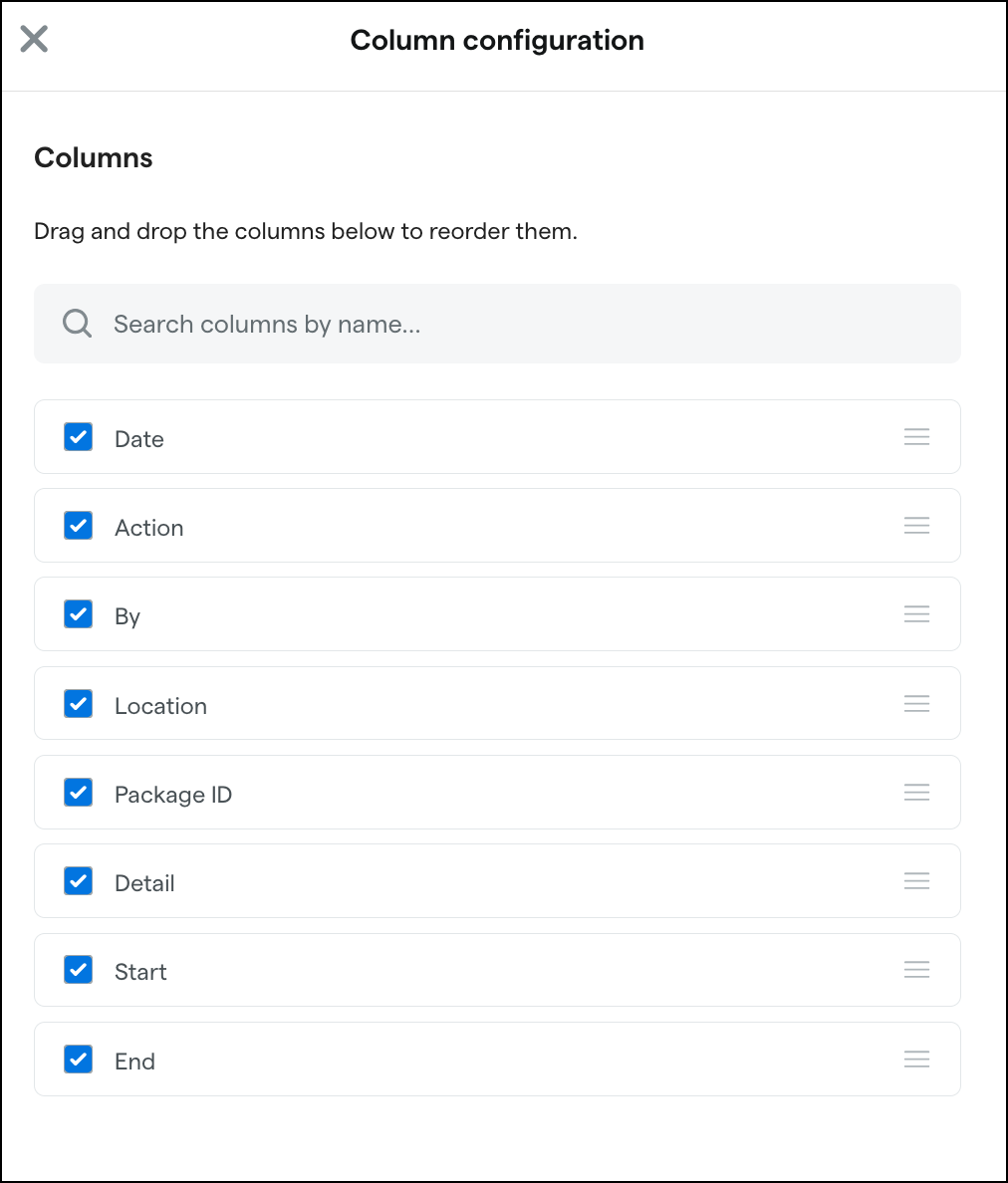Viewport: 1008px width, 1183px height.
Task: Click the End column label
Action: [x=134, y=1062]
